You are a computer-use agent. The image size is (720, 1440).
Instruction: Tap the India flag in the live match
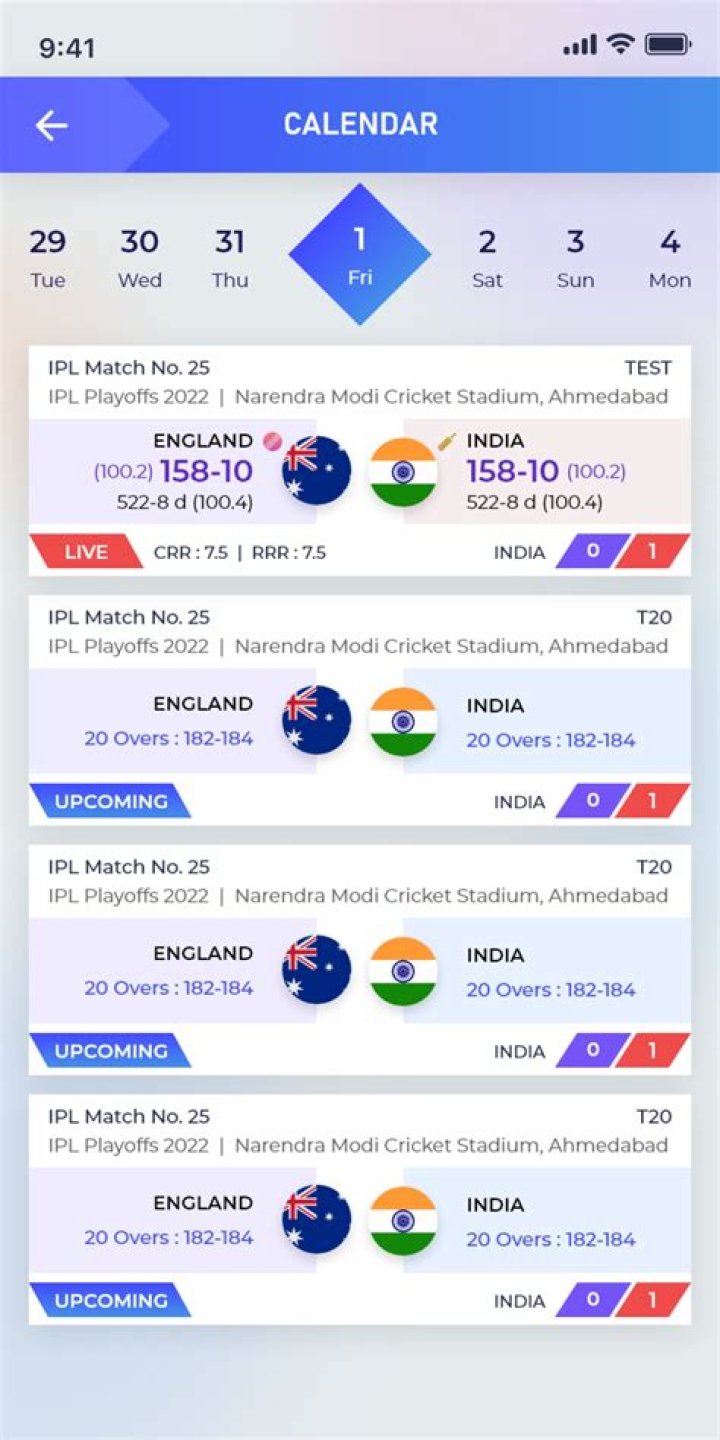click(403, 472)
